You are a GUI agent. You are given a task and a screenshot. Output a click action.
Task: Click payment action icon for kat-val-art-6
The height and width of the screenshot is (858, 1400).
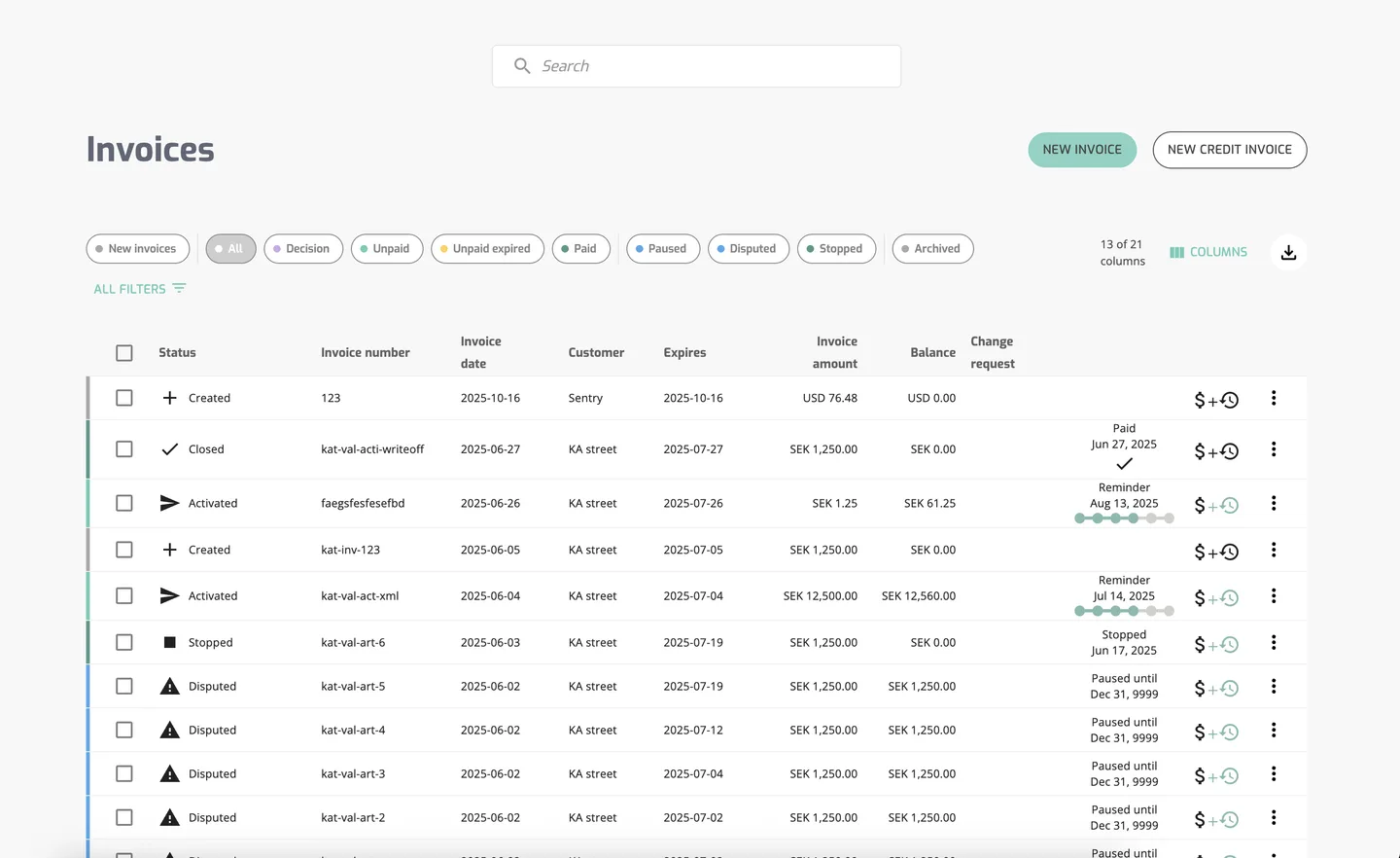click(1216, 644)
